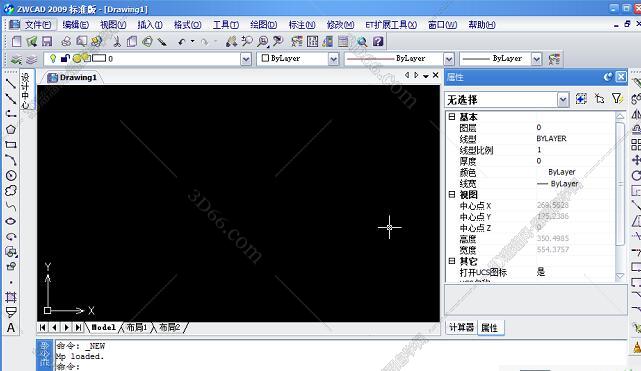641x371 pixels.
Task: Select the Zoom Realtime magnifier icon
Action: click(247, 42)
